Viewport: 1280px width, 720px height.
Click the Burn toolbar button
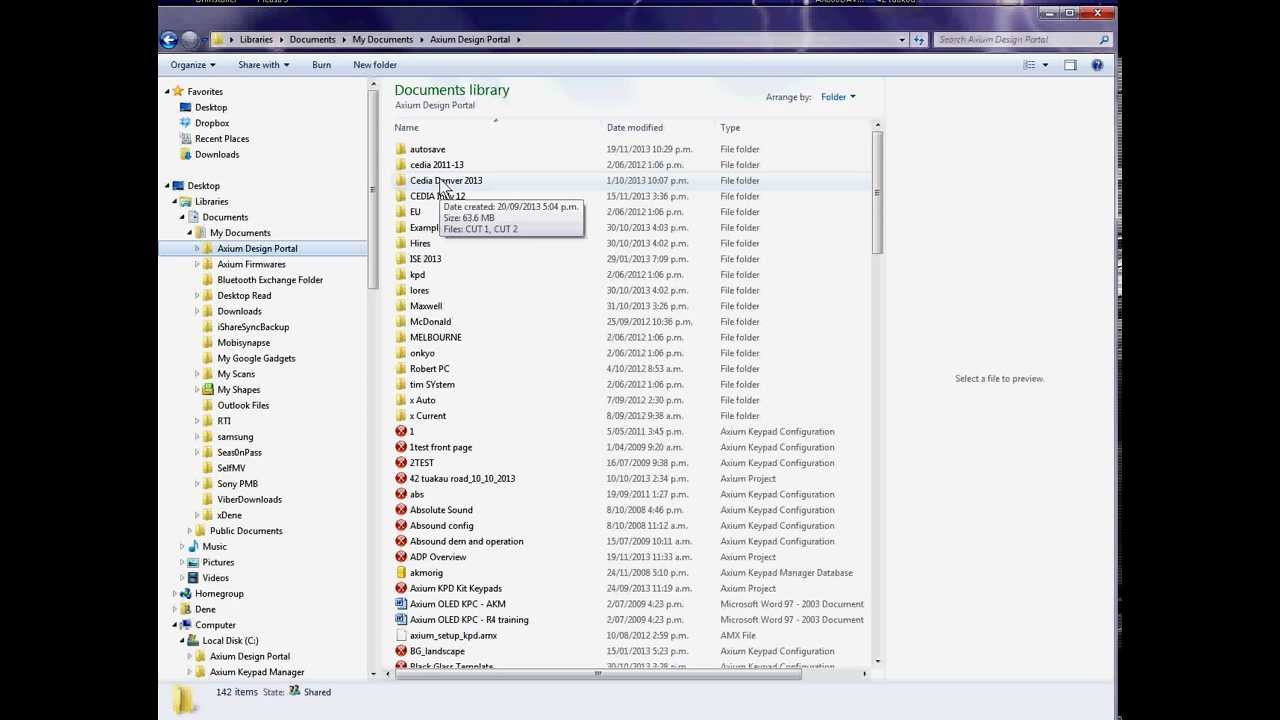click(321, 65)
